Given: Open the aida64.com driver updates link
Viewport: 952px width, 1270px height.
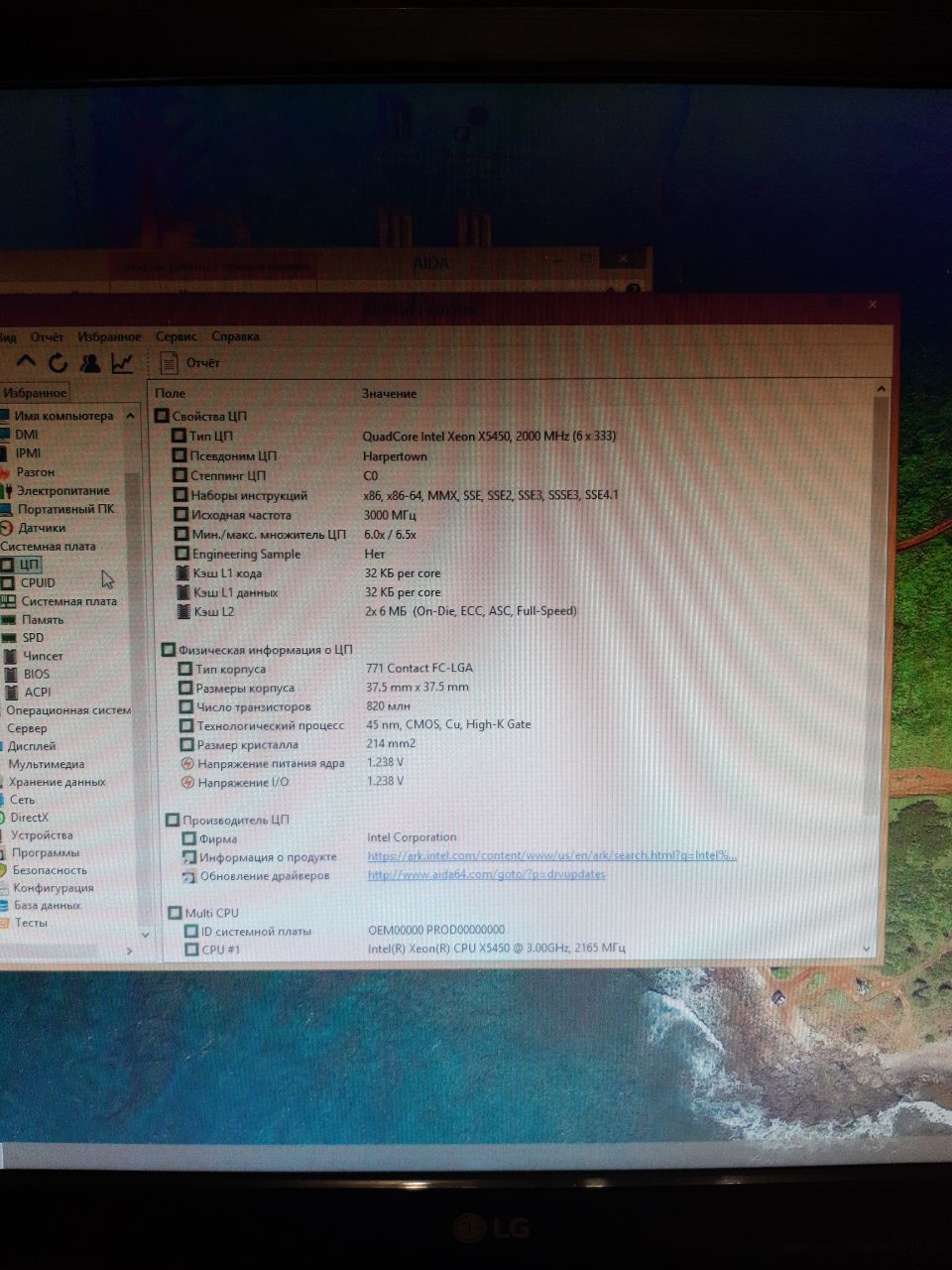Looking at the screenshot, I should 486,874.
